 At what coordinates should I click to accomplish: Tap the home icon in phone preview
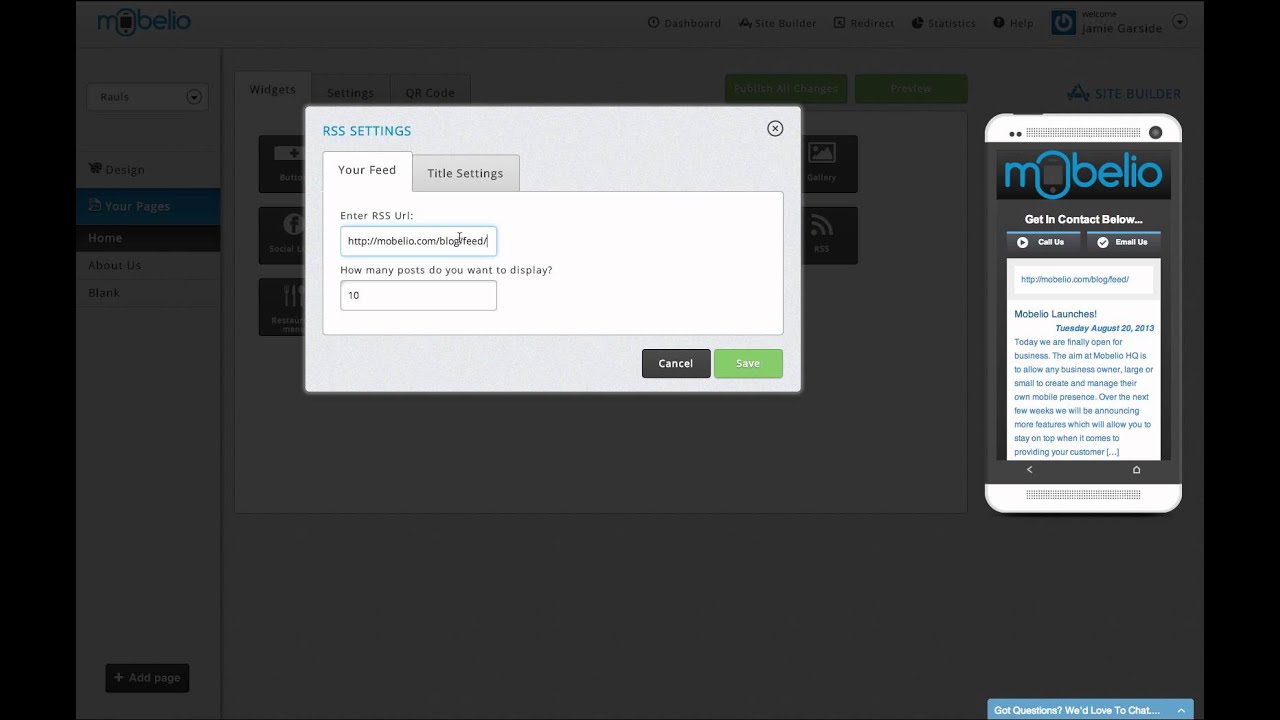pos(1136,470)
